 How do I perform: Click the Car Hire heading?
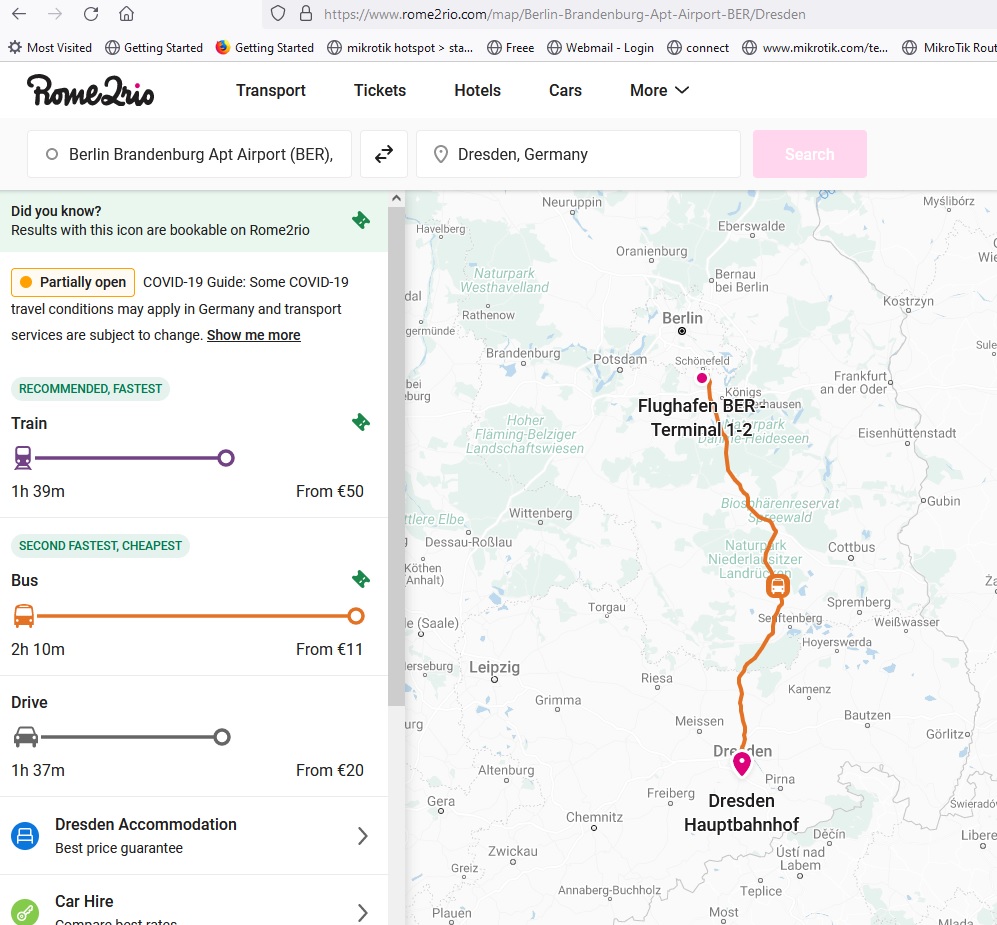coord(84,901)
